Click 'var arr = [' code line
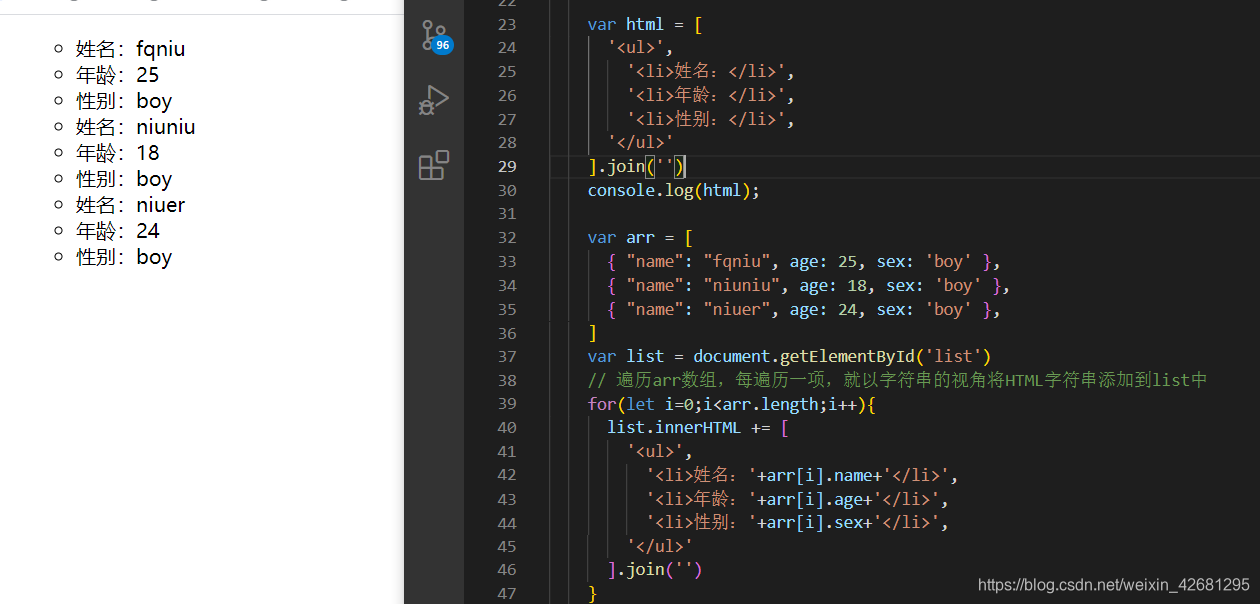This screenshot has height=604, width=1260. tap(641, 237)
